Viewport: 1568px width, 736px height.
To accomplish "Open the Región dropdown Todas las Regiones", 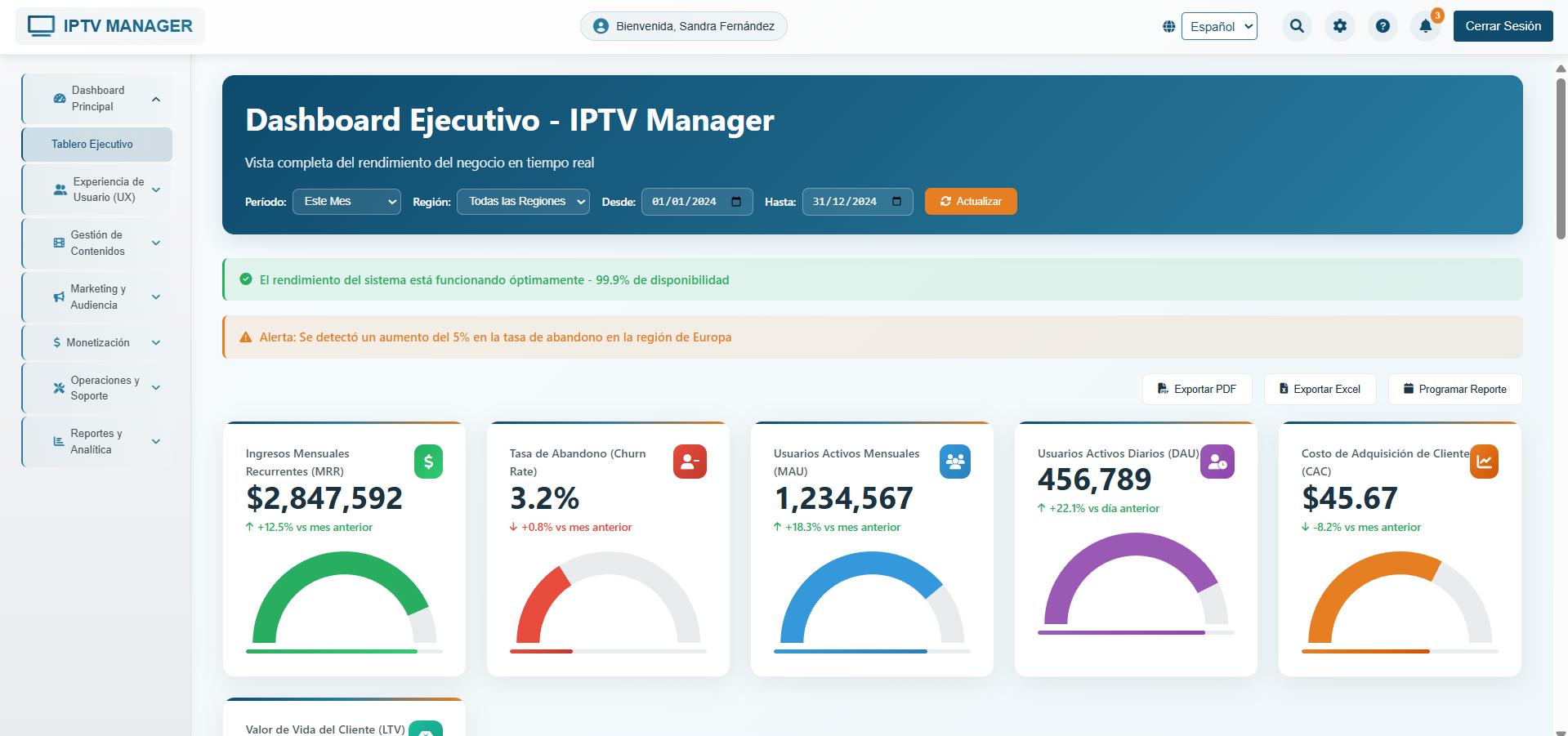I will click(x=523, y=201).
